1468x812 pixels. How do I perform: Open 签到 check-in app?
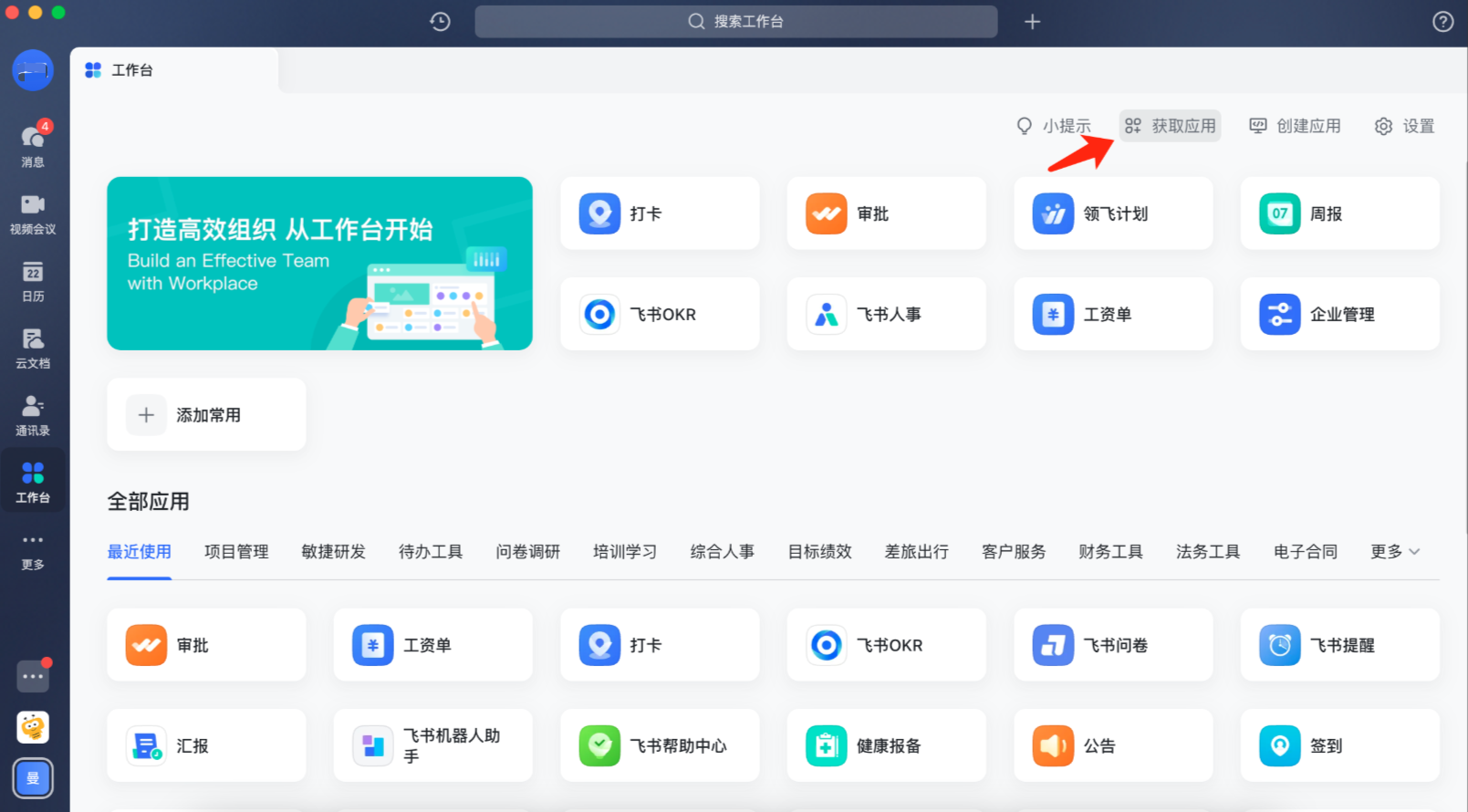[1339, 745]
